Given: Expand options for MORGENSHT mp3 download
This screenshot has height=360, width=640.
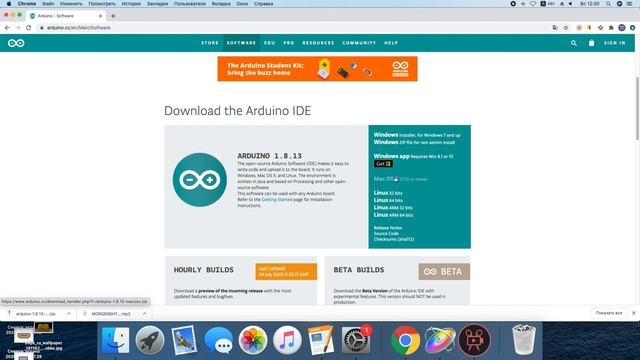Looking at the screenshot, I should click(x=144, y=313).
